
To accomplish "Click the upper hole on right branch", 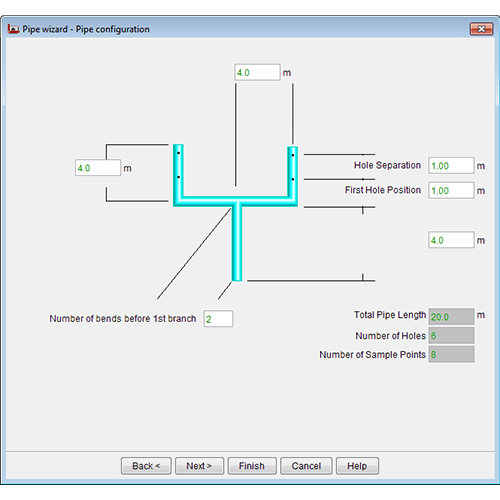I will 293,155.
